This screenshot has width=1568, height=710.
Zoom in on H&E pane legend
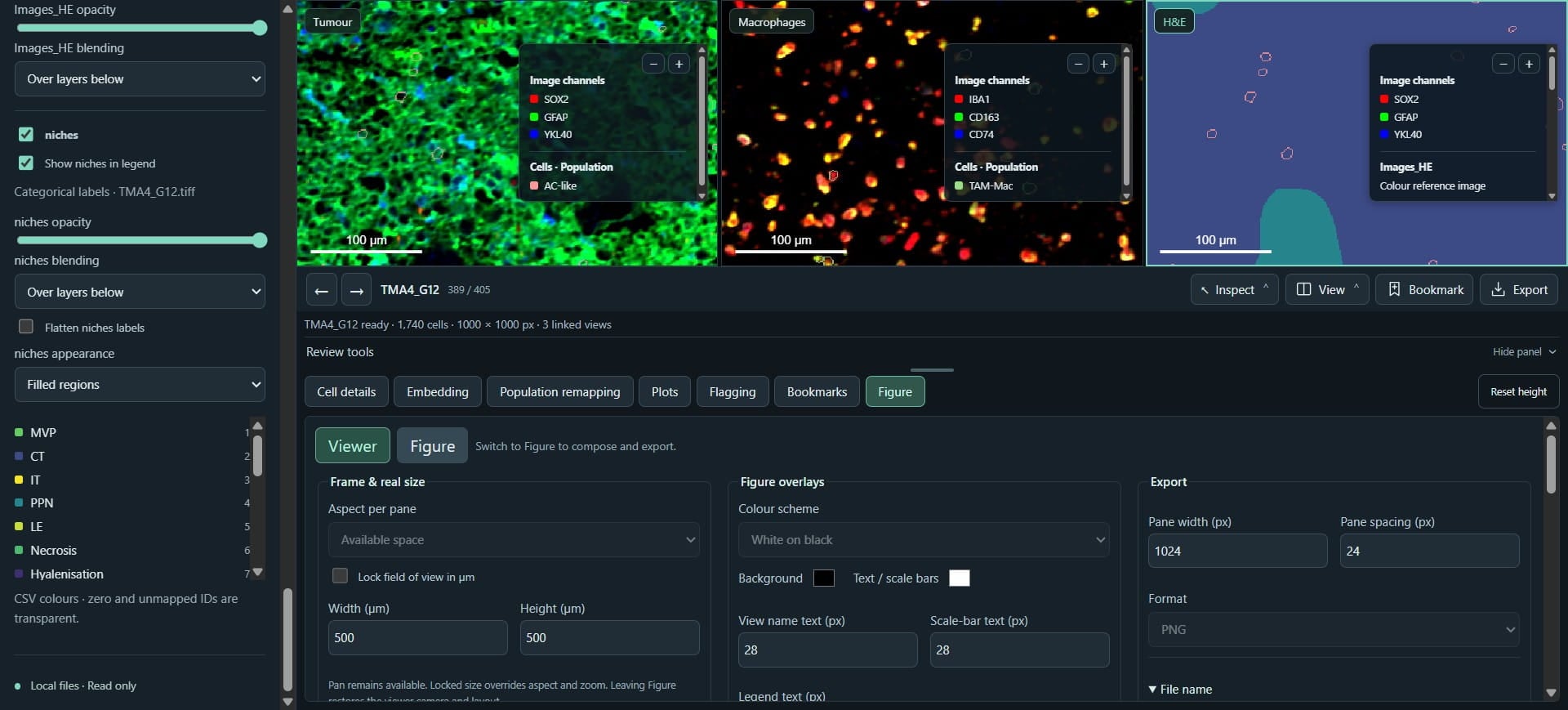1528,64
